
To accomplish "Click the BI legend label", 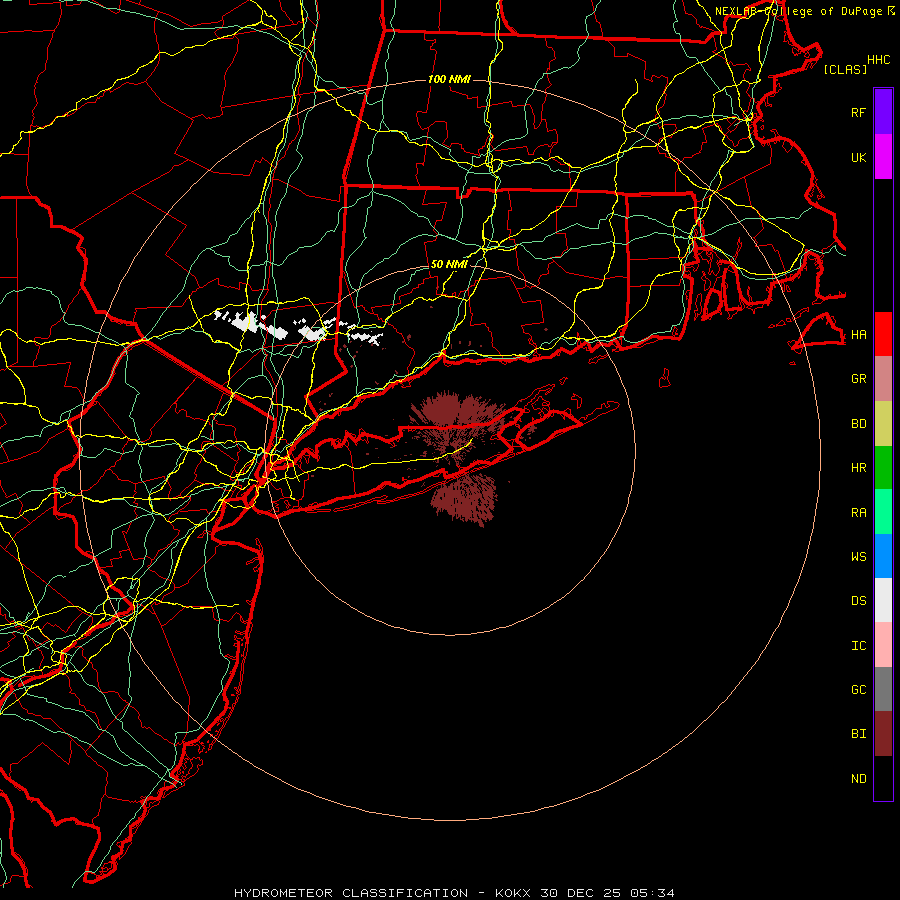I will coord(858,734).
